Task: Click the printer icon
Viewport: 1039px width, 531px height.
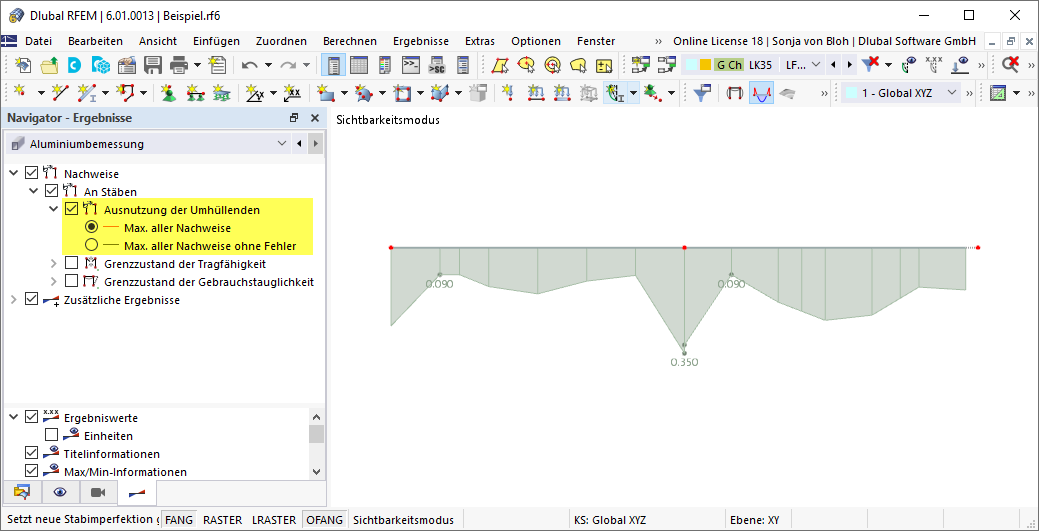Action: click(180, 65)
